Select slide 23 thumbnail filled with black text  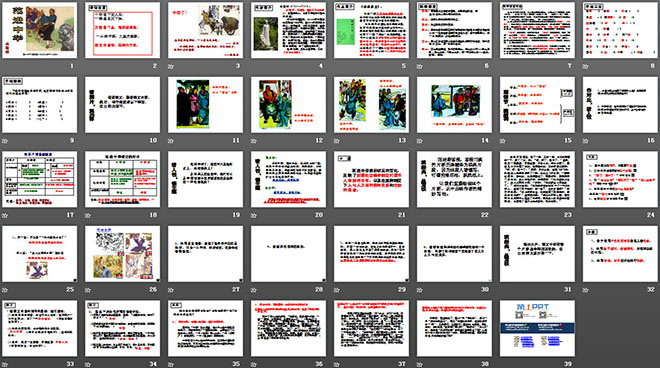tap(537, 179)
